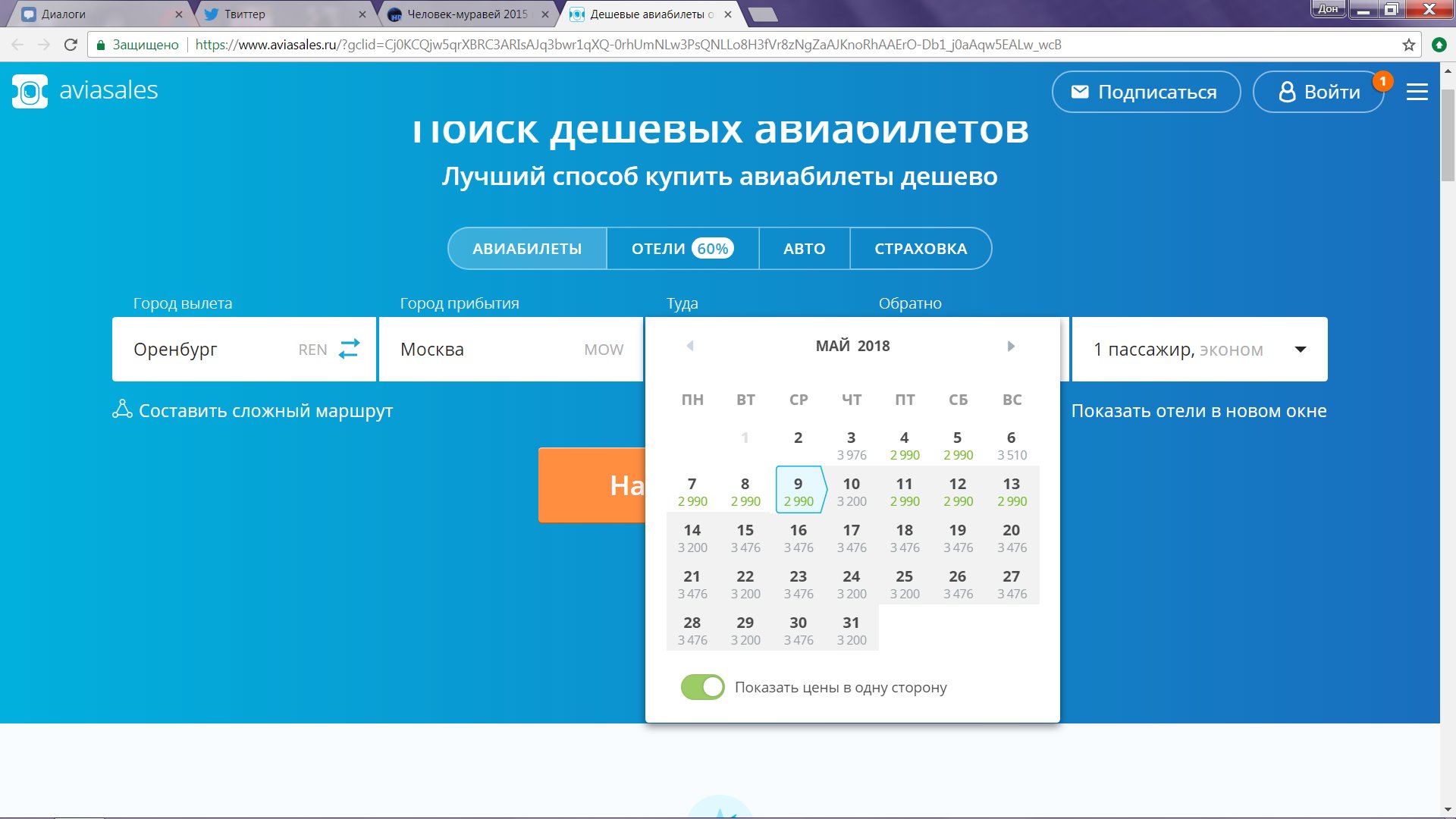This screenshot has width=1456, height=819.
Task: Click the Город прибытия Москва field
Action: 485,350
